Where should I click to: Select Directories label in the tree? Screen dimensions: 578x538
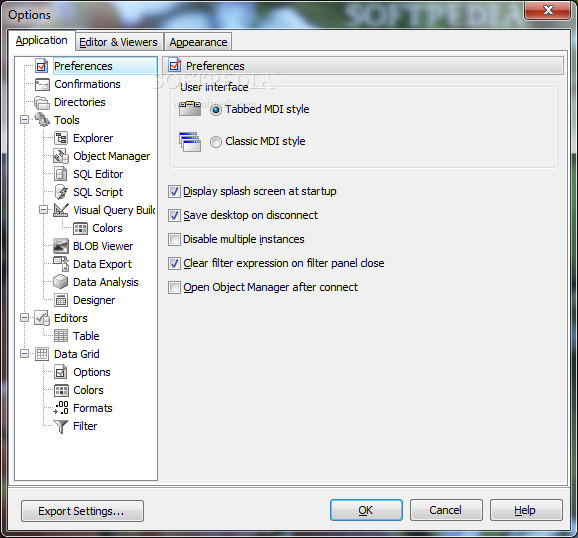(x=80, y=102)
